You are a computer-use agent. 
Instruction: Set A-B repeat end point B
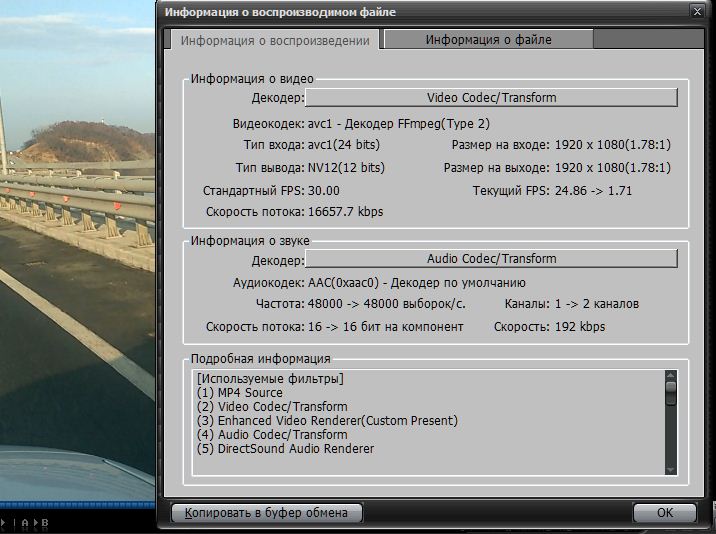44,522
